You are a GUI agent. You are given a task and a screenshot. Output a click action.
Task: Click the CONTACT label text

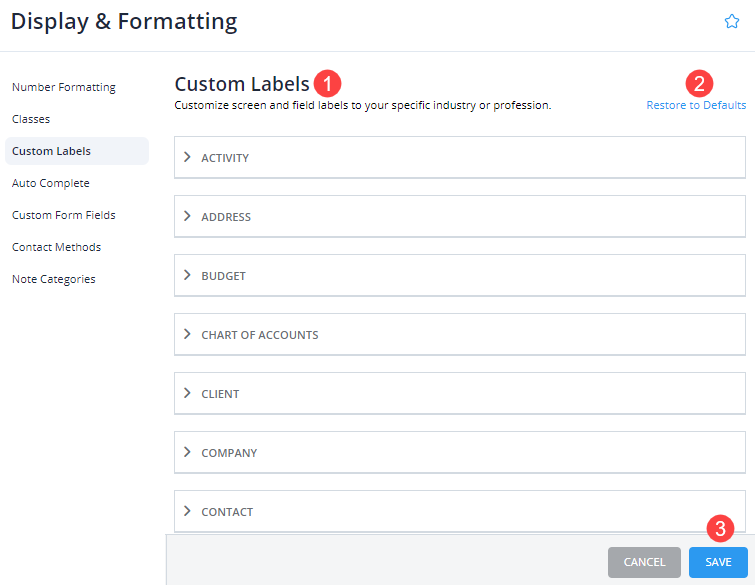pyautogui.click(x=227, y=512)
